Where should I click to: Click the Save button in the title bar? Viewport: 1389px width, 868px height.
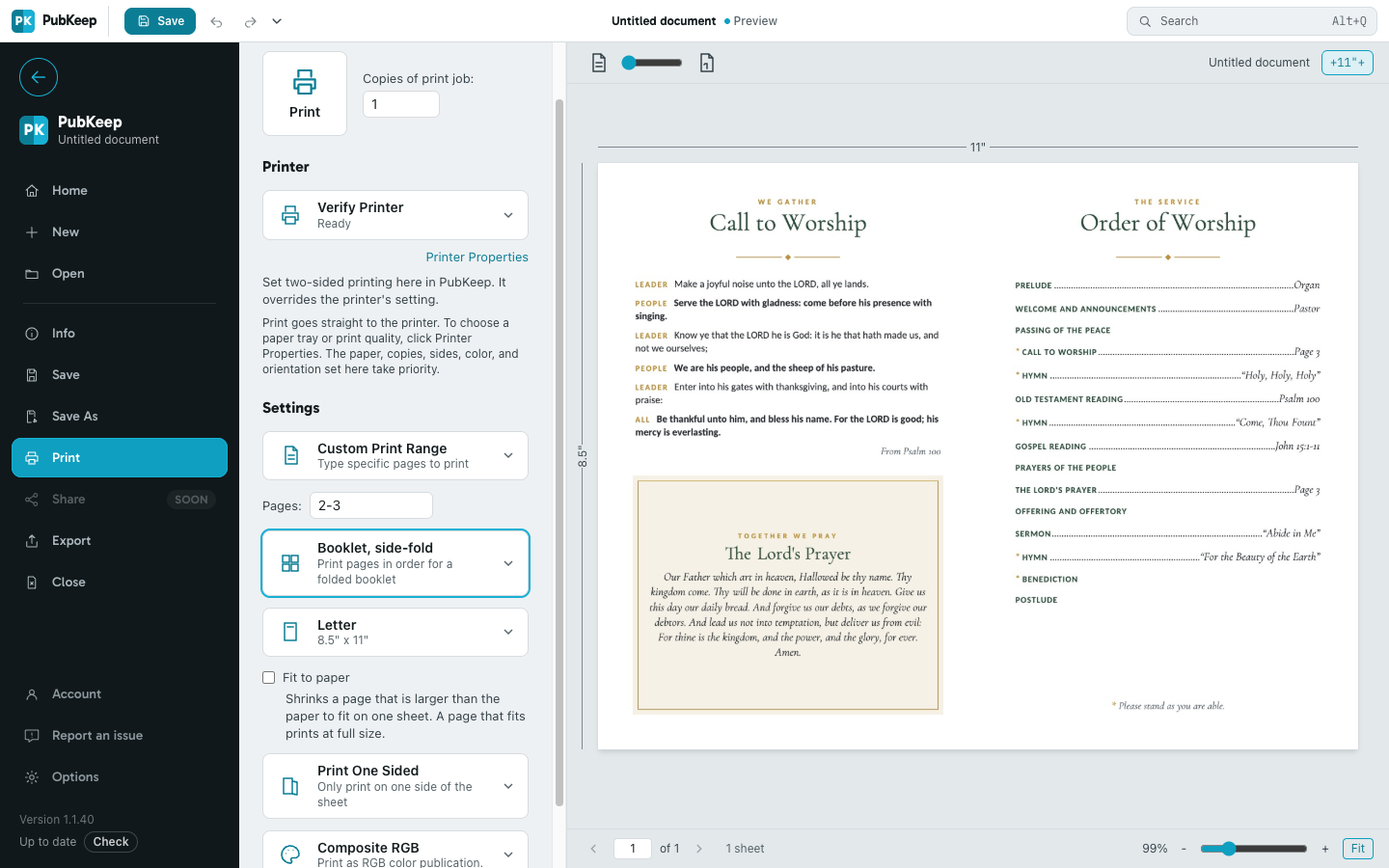pos(160,21)
